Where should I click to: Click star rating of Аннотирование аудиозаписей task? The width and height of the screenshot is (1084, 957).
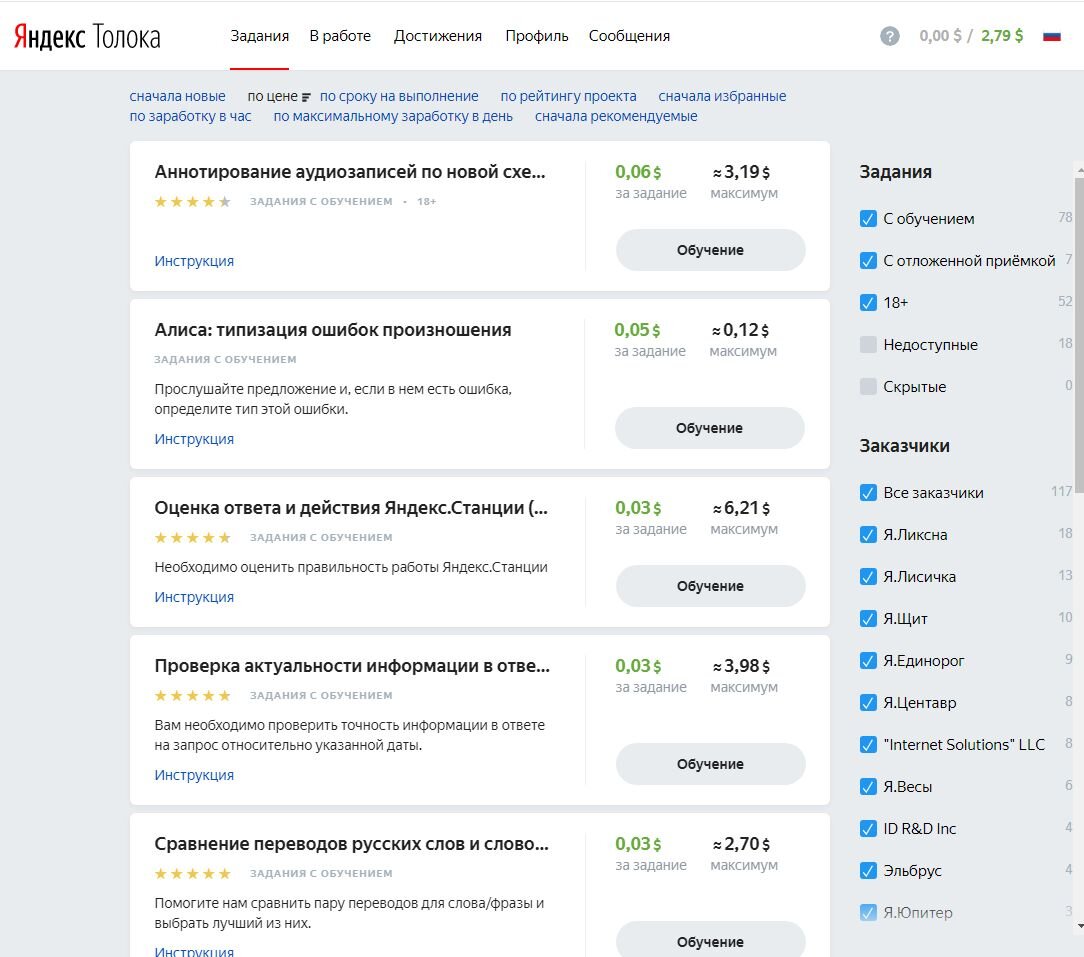pyautogui.click(x=192, y=202)
